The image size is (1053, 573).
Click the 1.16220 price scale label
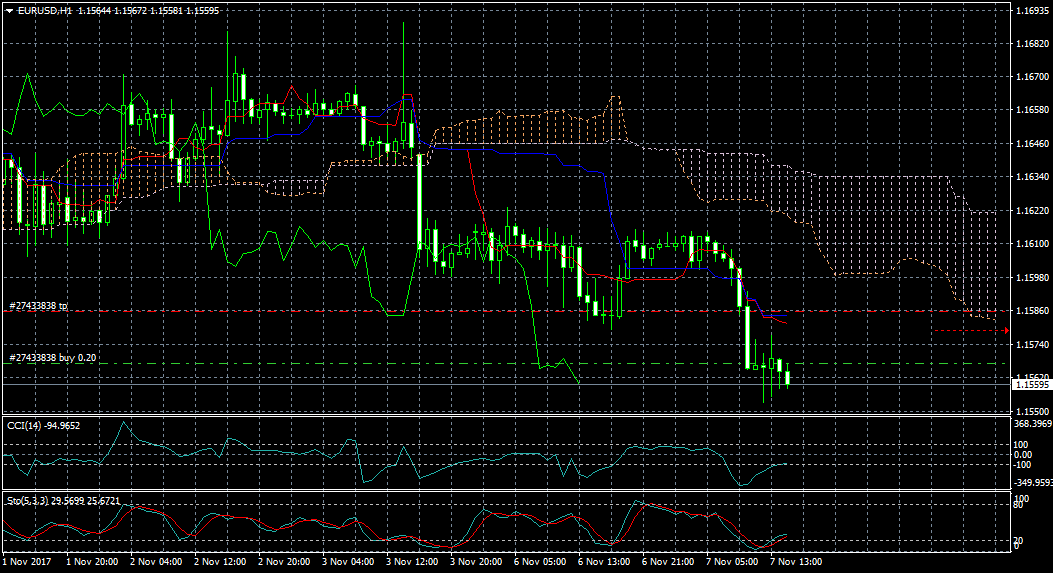click(1030, 211)
